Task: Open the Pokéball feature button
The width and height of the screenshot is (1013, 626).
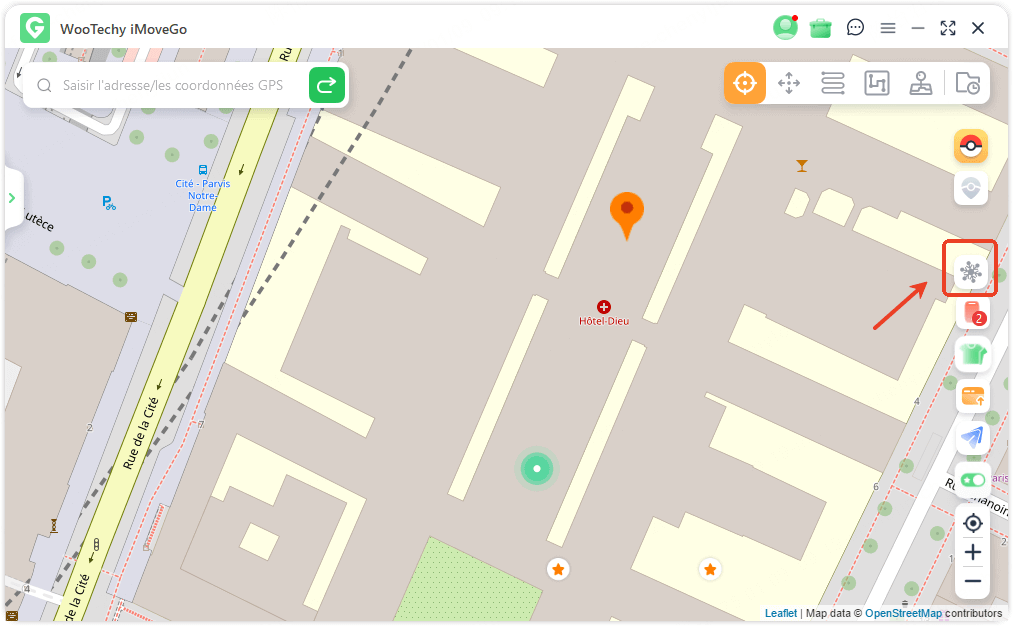Action: [970, 147]
